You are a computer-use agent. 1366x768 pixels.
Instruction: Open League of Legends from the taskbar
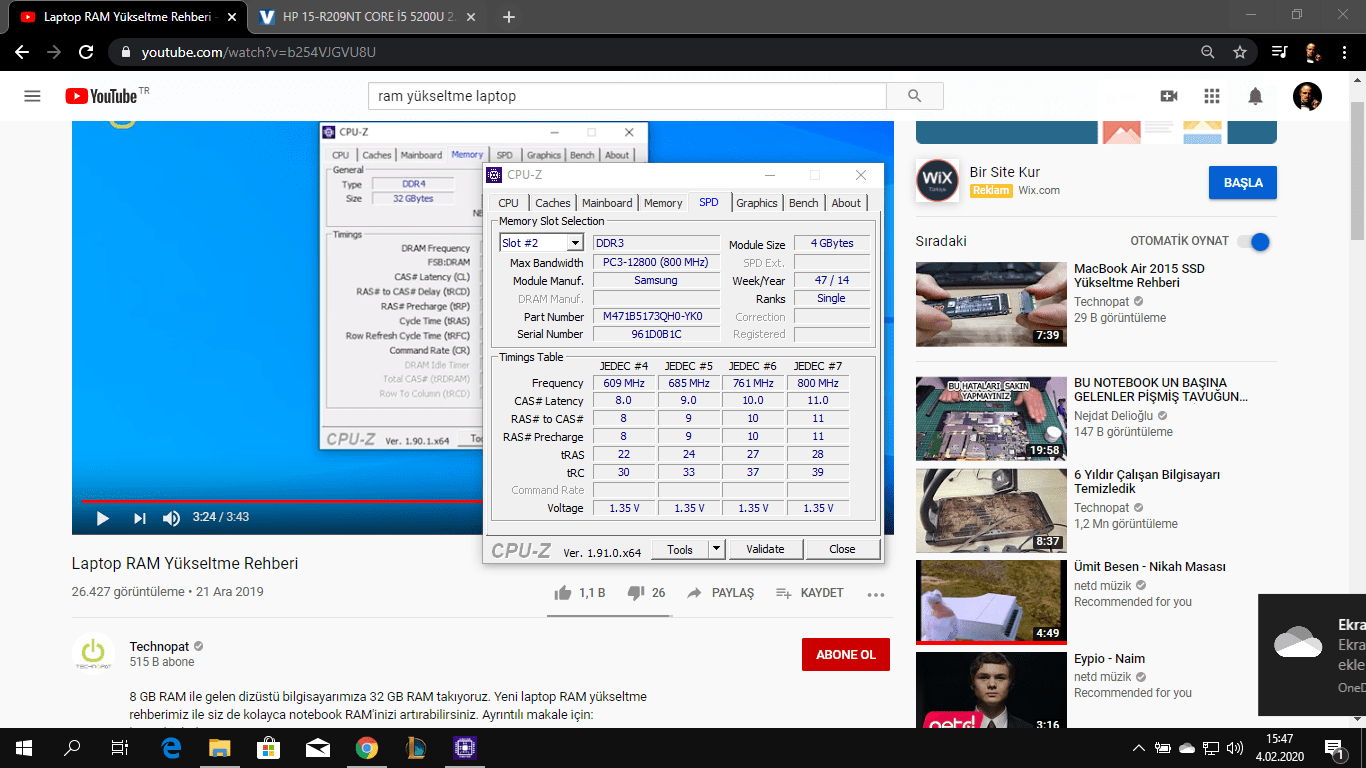[x=416, y=747]
